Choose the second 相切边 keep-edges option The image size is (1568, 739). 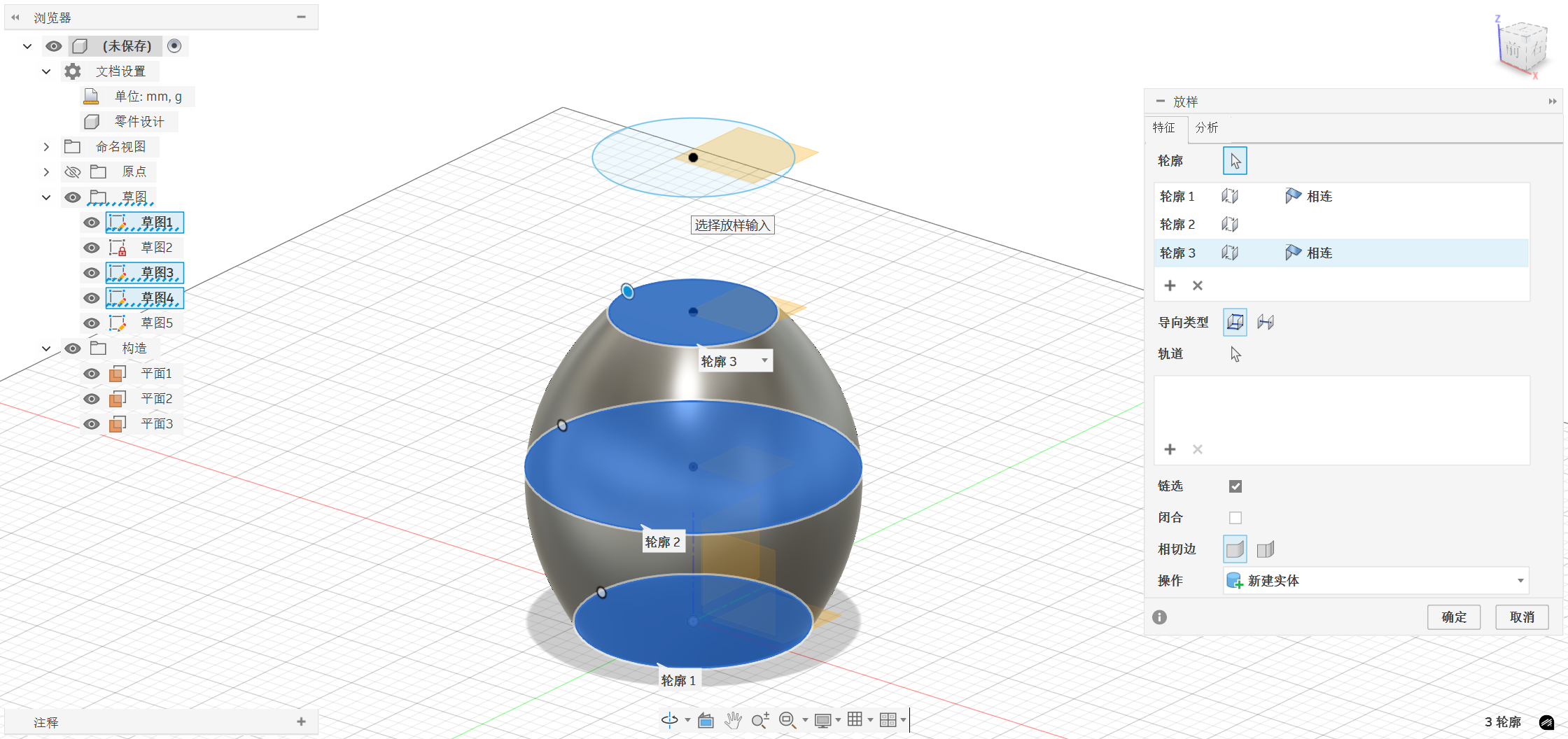tap(1266, 549)
